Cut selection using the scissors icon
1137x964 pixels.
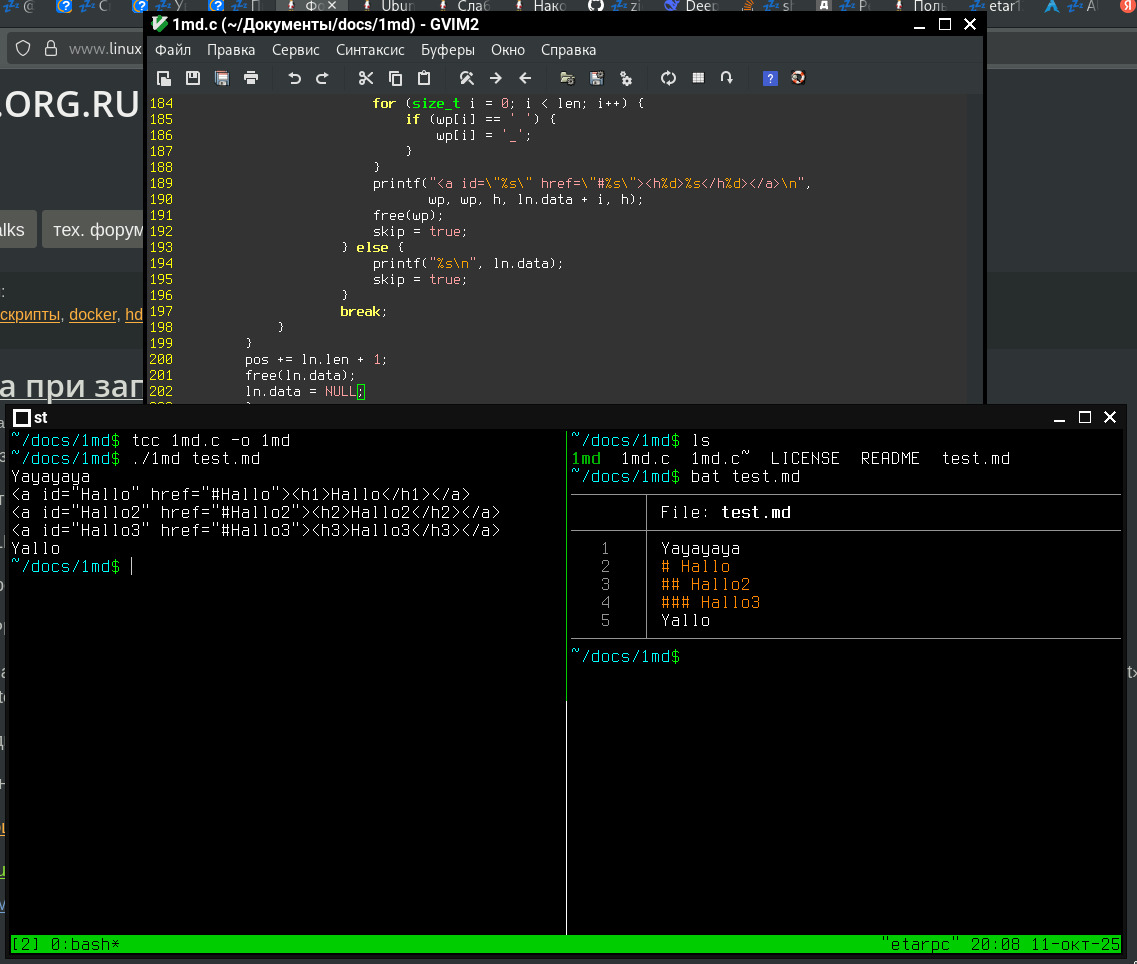366,78
